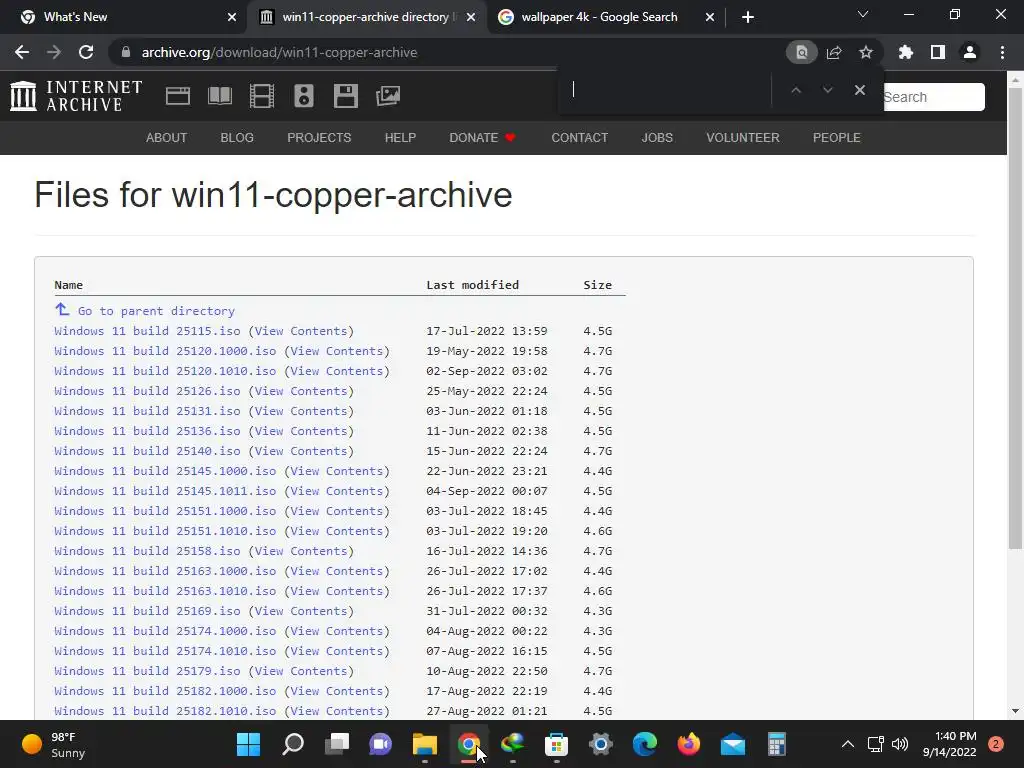Open the Calculator app from the taskbar
Viewport: 1024px width, 768px height.
(776, 744)
